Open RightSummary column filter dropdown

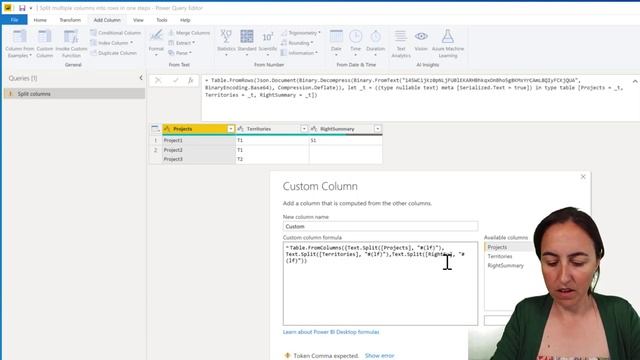[377, 129]
